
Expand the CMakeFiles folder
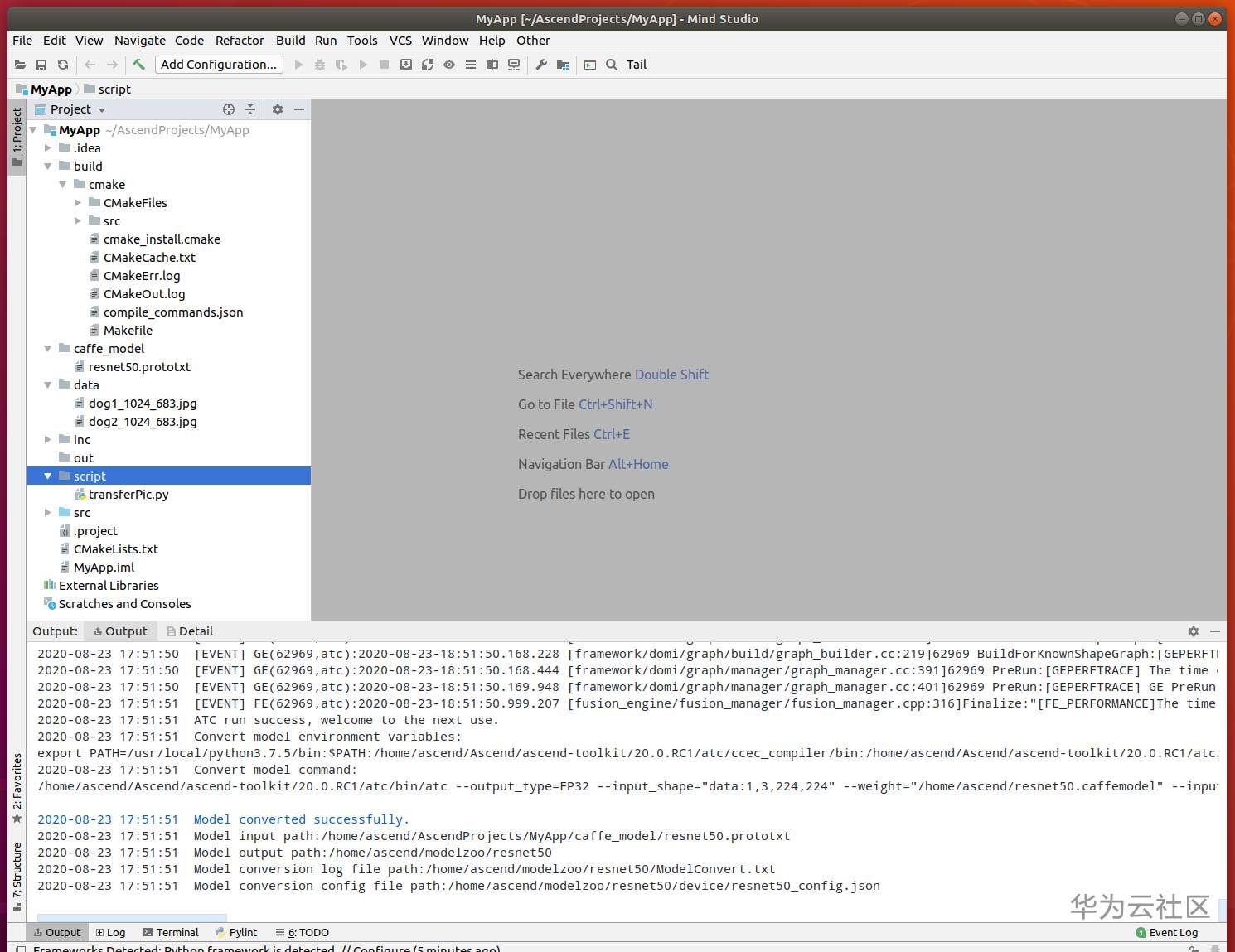78,203
